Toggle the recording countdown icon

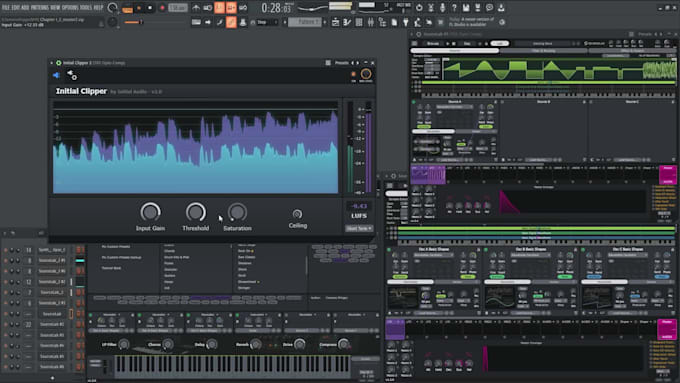point(219,8)
